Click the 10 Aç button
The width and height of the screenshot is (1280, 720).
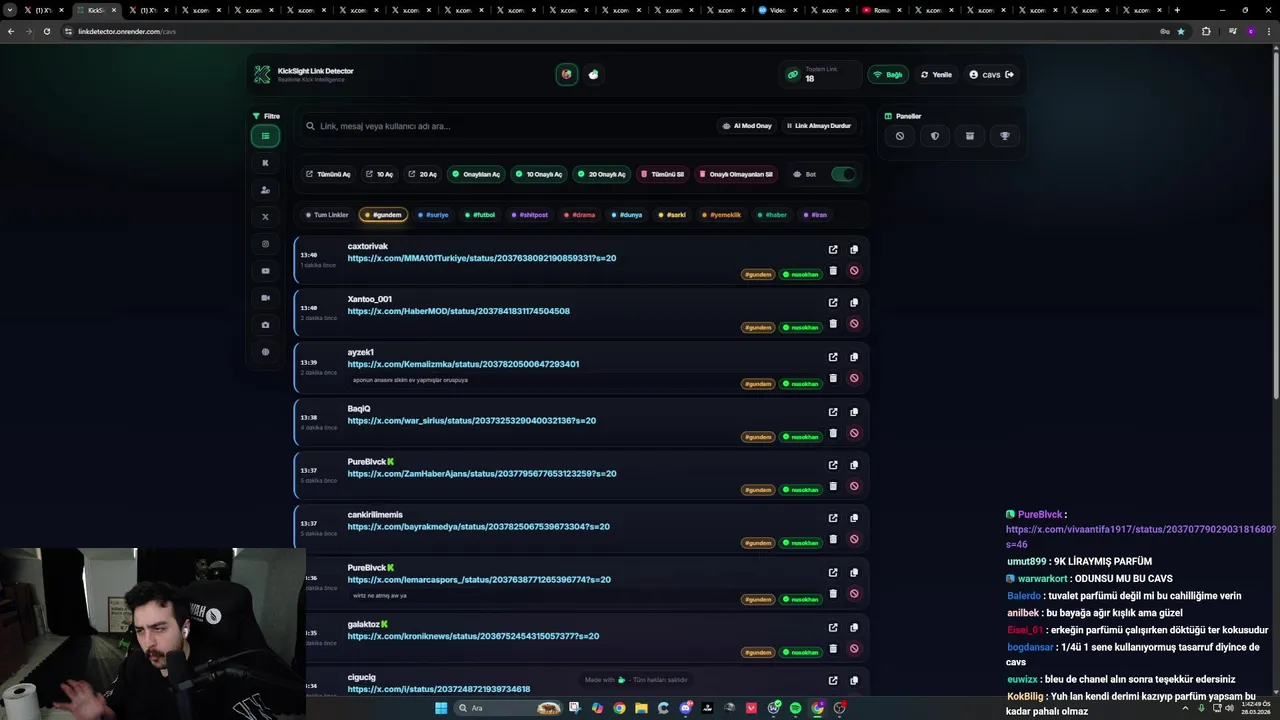[379, 174]
